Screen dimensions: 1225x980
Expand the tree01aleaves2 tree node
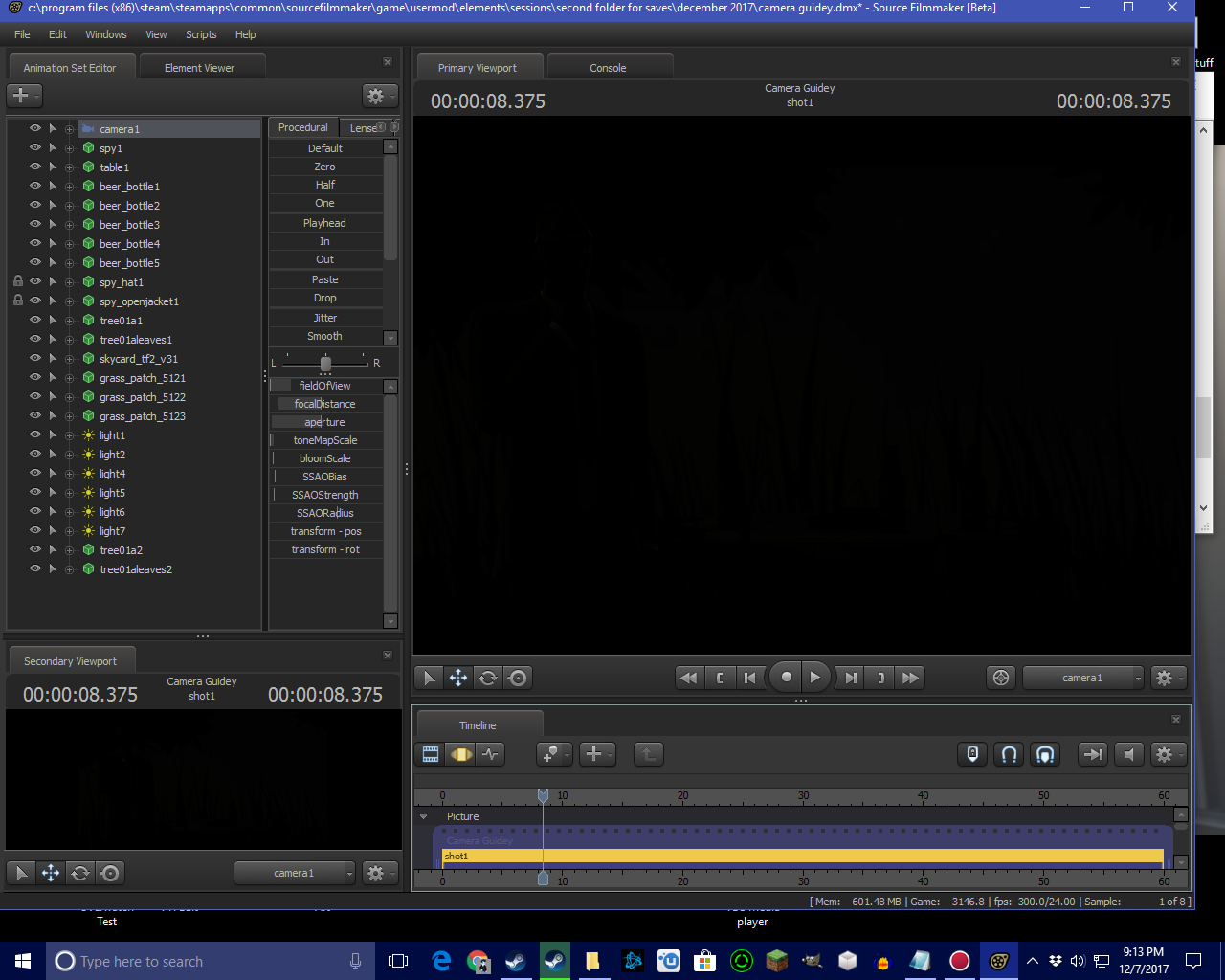point(69,569)
